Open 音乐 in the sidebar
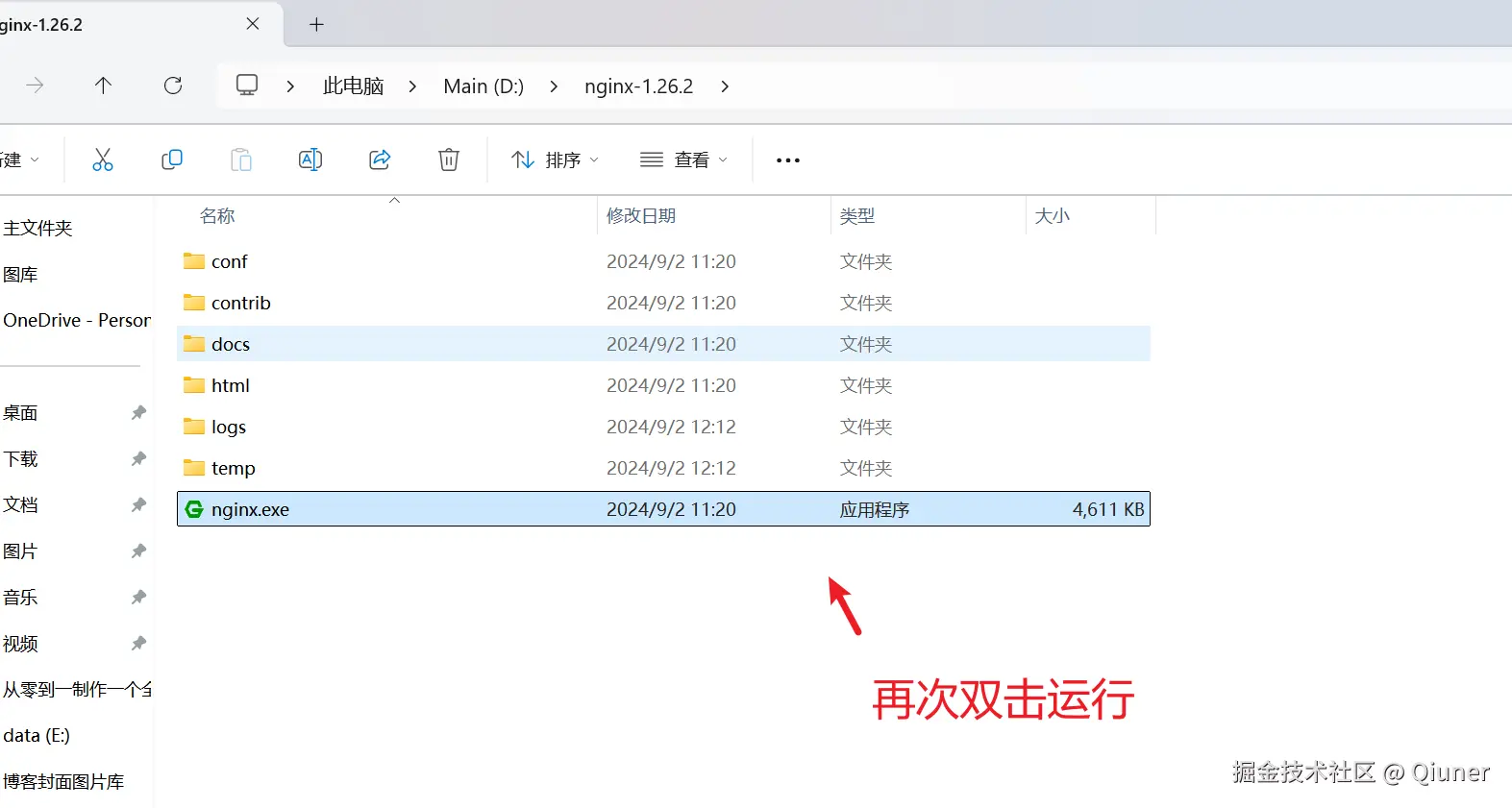Viewport: 1512px width, 808px height. [20, 597]
